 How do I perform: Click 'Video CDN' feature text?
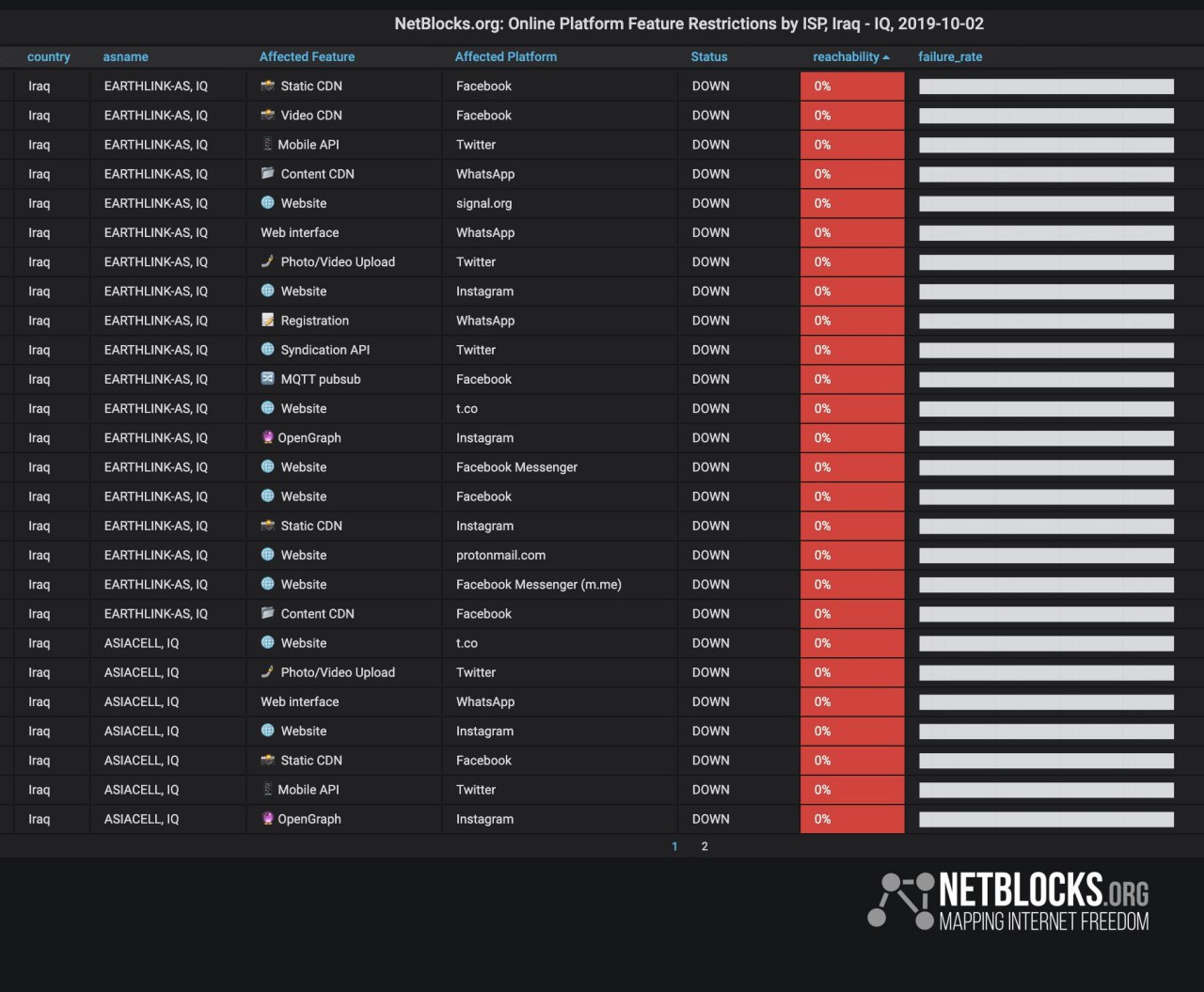[311, 115]
